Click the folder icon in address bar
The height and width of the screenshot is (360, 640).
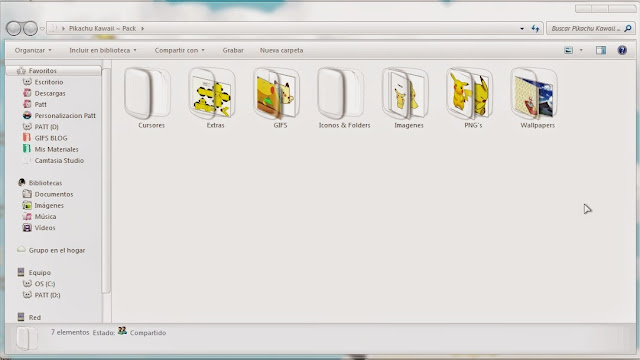(52, 29)
